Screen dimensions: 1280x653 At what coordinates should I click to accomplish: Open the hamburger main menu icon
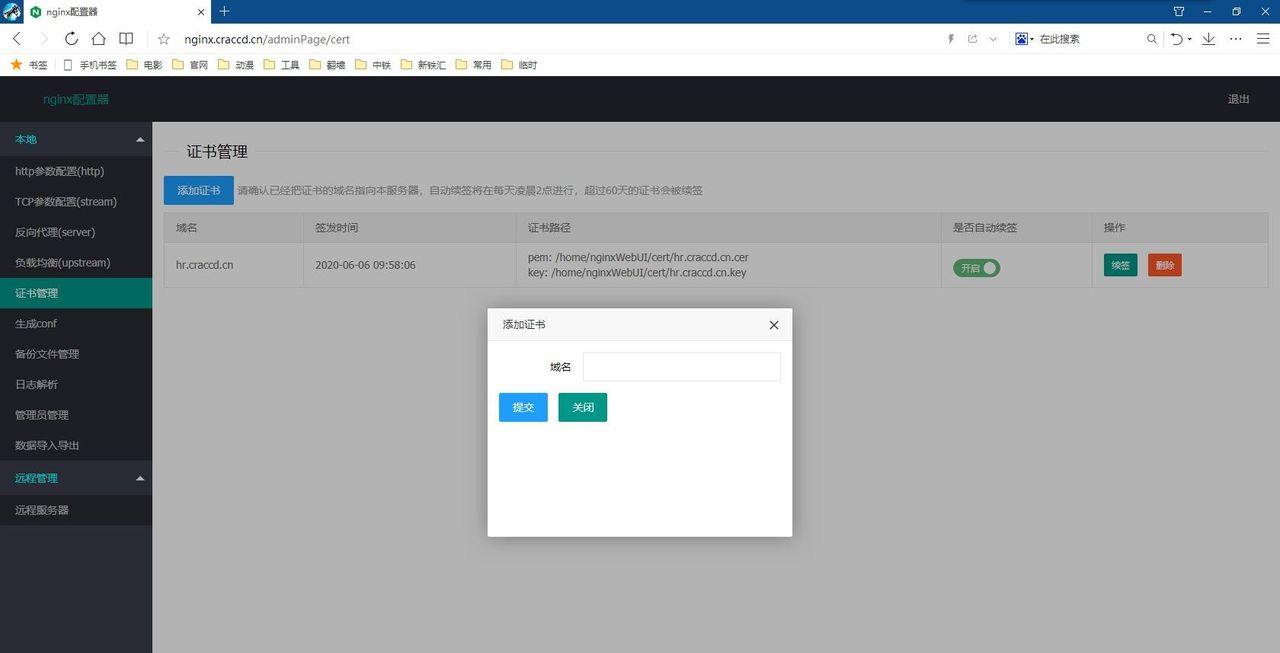1262,39
